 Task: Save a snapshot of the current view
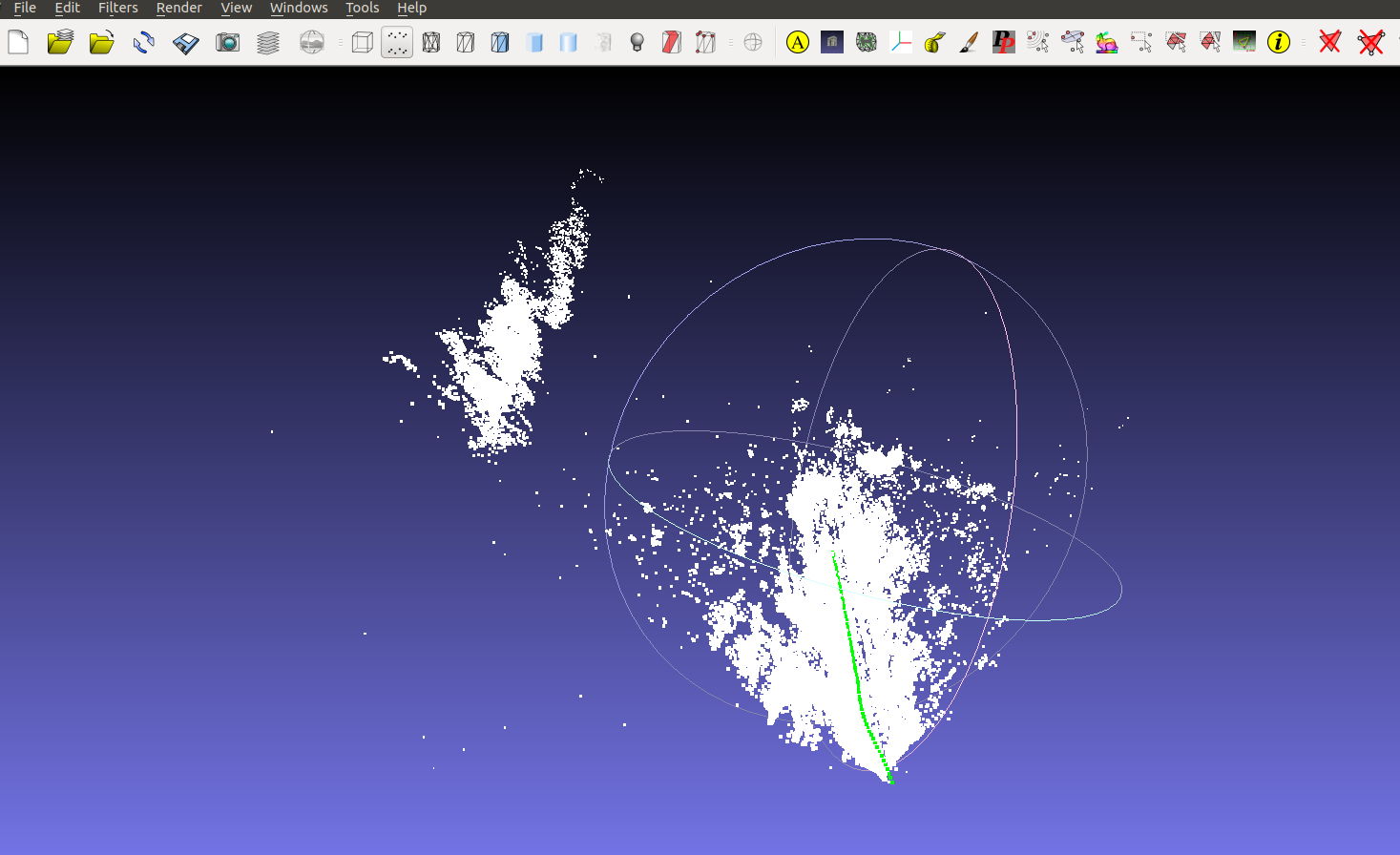tap(227, 42)
